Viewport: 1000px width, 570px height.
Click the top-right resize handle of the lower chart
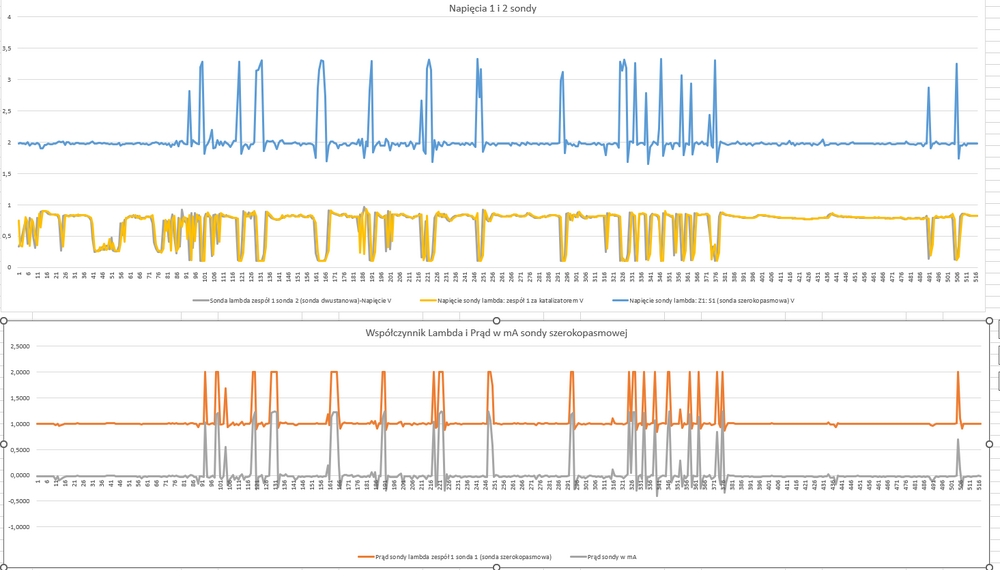[x=990, y=320]
